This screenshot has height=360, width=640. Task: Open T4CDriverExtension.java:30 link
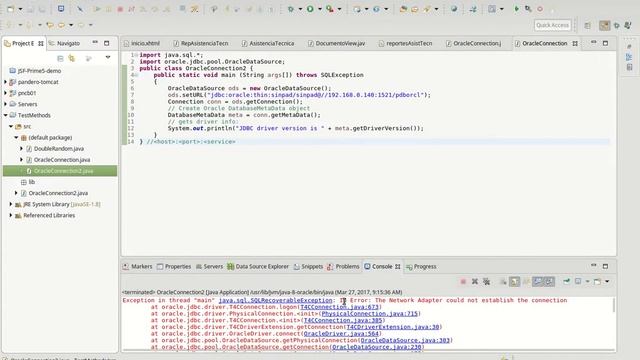point(393,327)
